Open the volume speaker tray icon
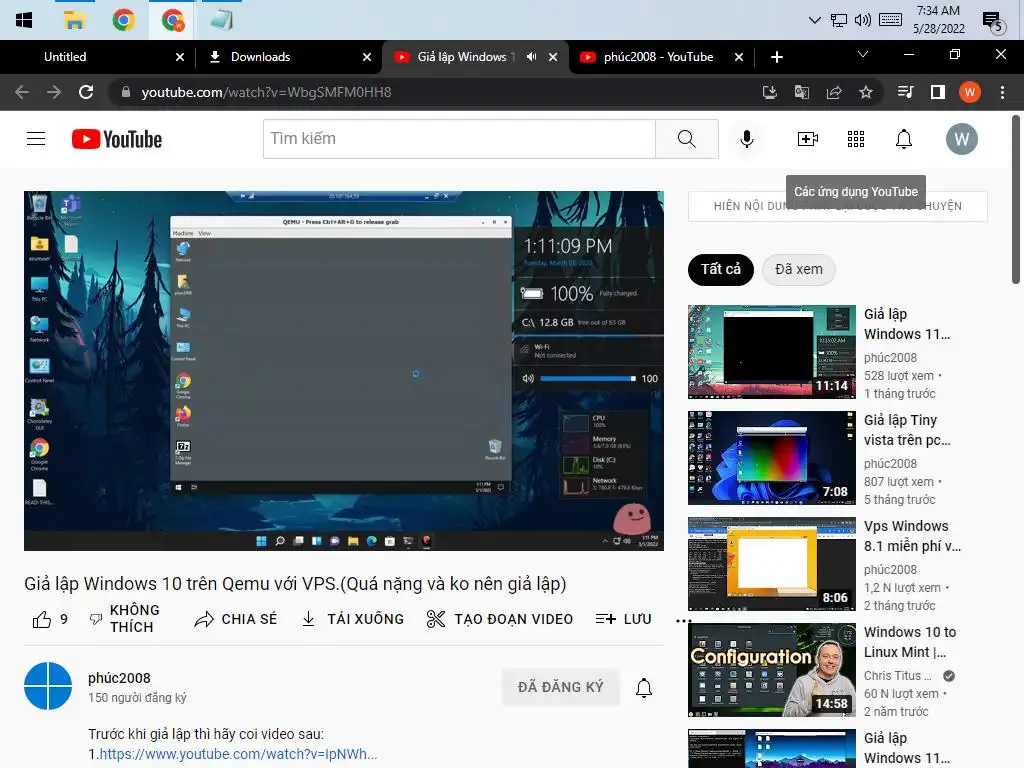 863,20
